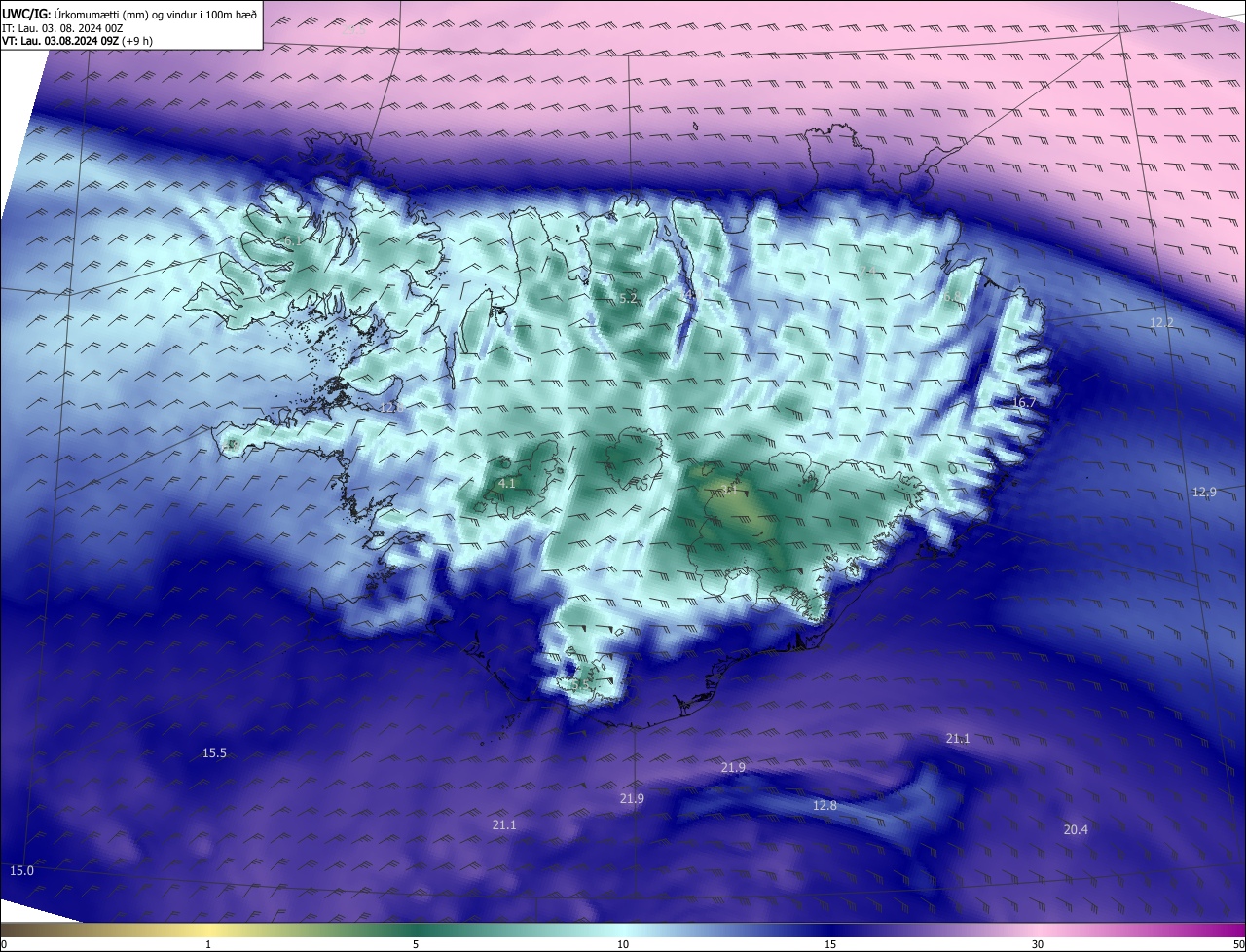Click the 15.0 value label
This screenshot has width=1246, height=952.
coord(21,871)
